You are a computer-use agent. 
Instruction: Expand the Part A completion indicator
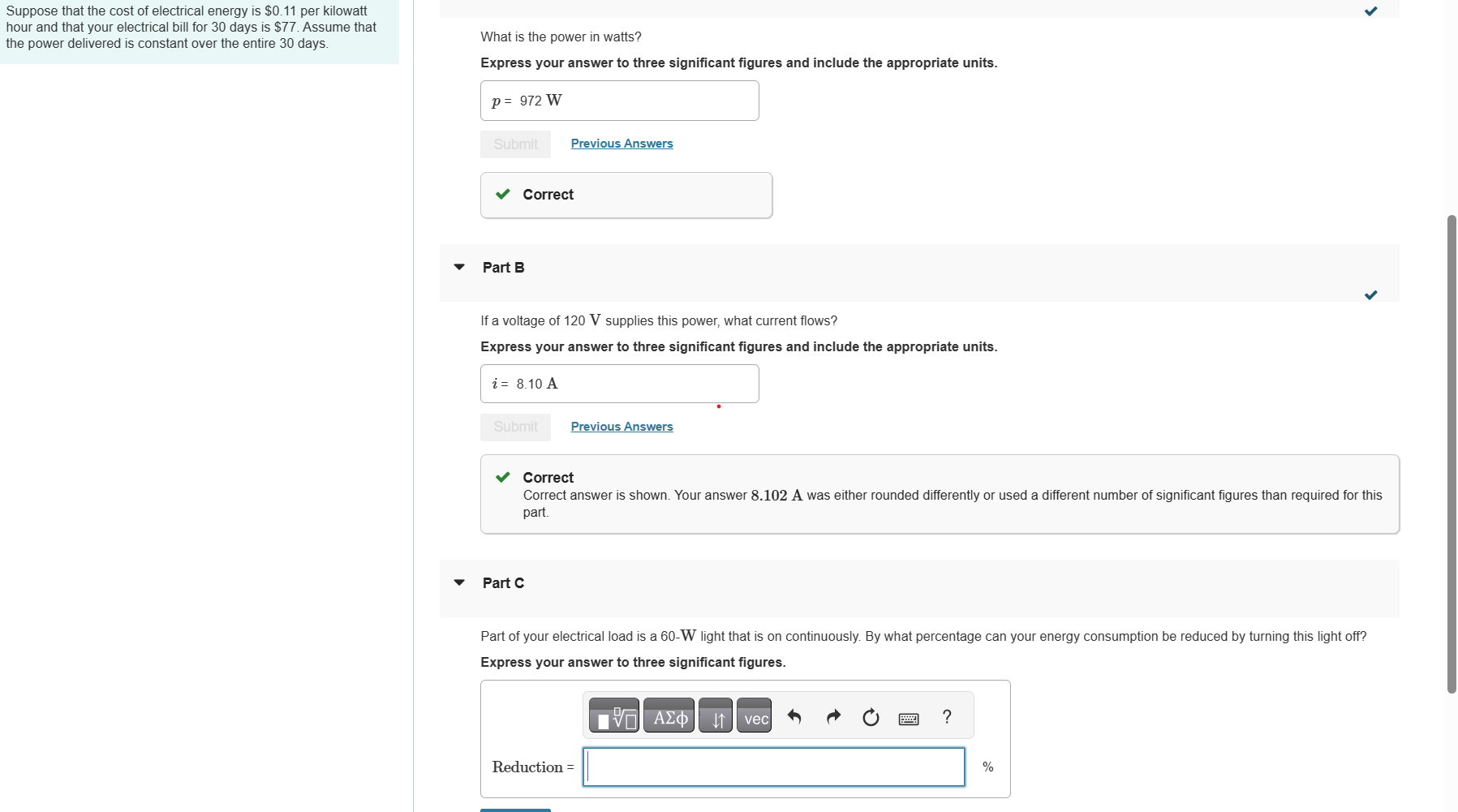pyautogui.click(x=1370, y=11)
